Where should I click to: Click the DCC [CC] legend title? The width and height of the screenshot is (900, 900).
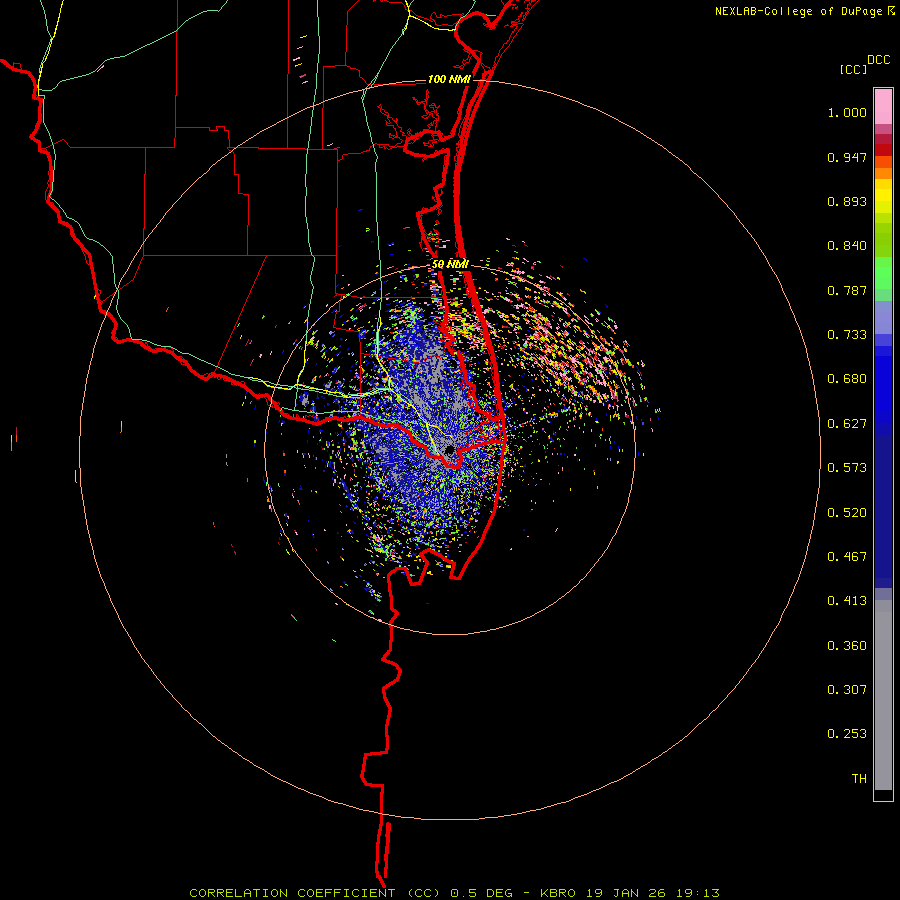point(865,64)
